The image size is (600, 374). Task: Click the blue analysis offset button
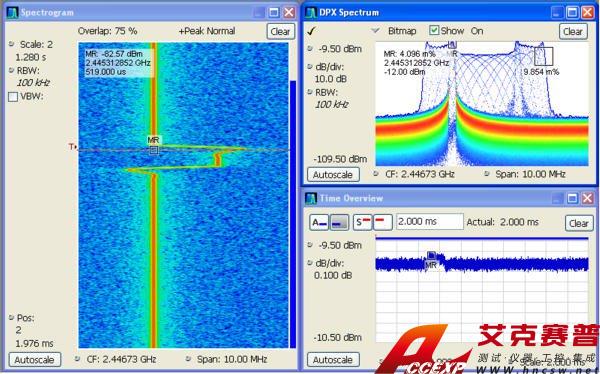pos(339,222)
